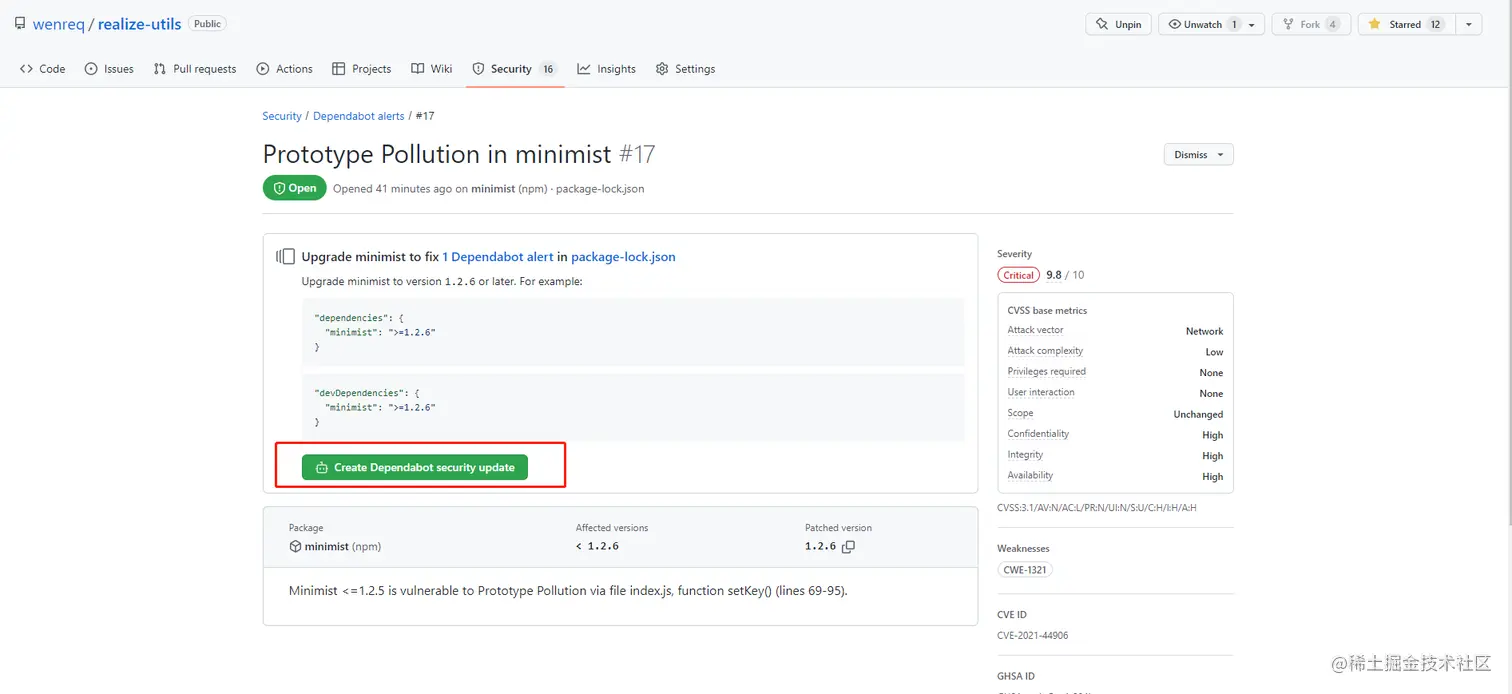Click the severity score 9.8
The image size is (1512, 694).
pos(1054,275)
